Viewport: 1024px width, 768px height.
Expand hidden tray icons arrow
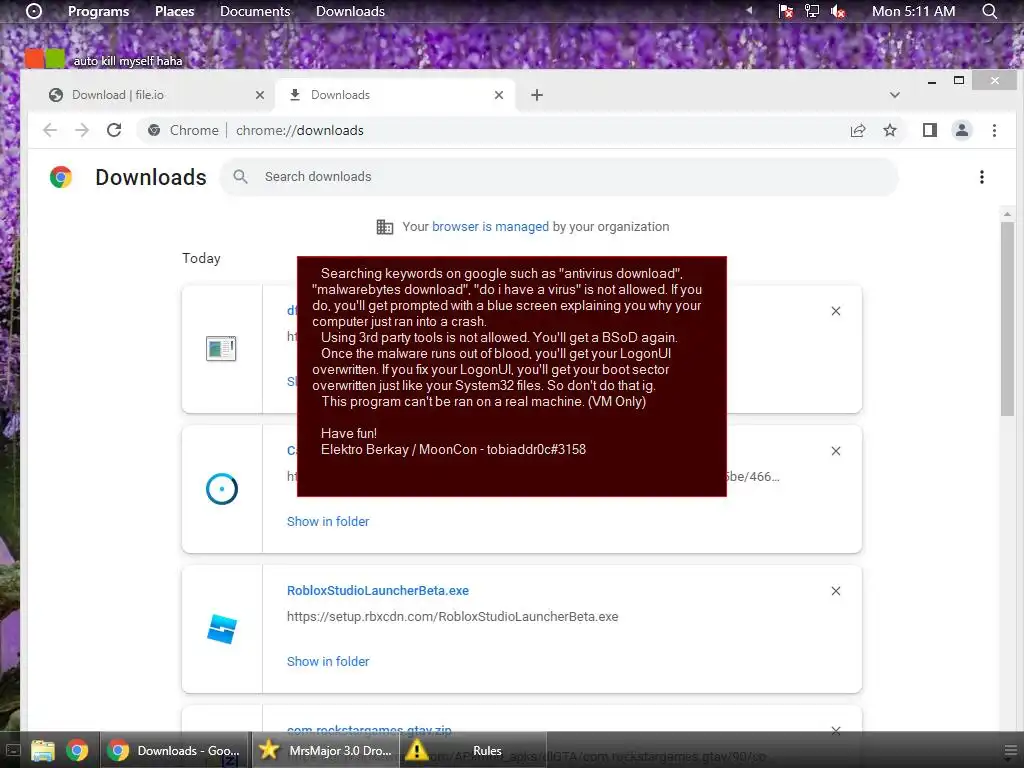pyautogui.click(x=750, y=10)
